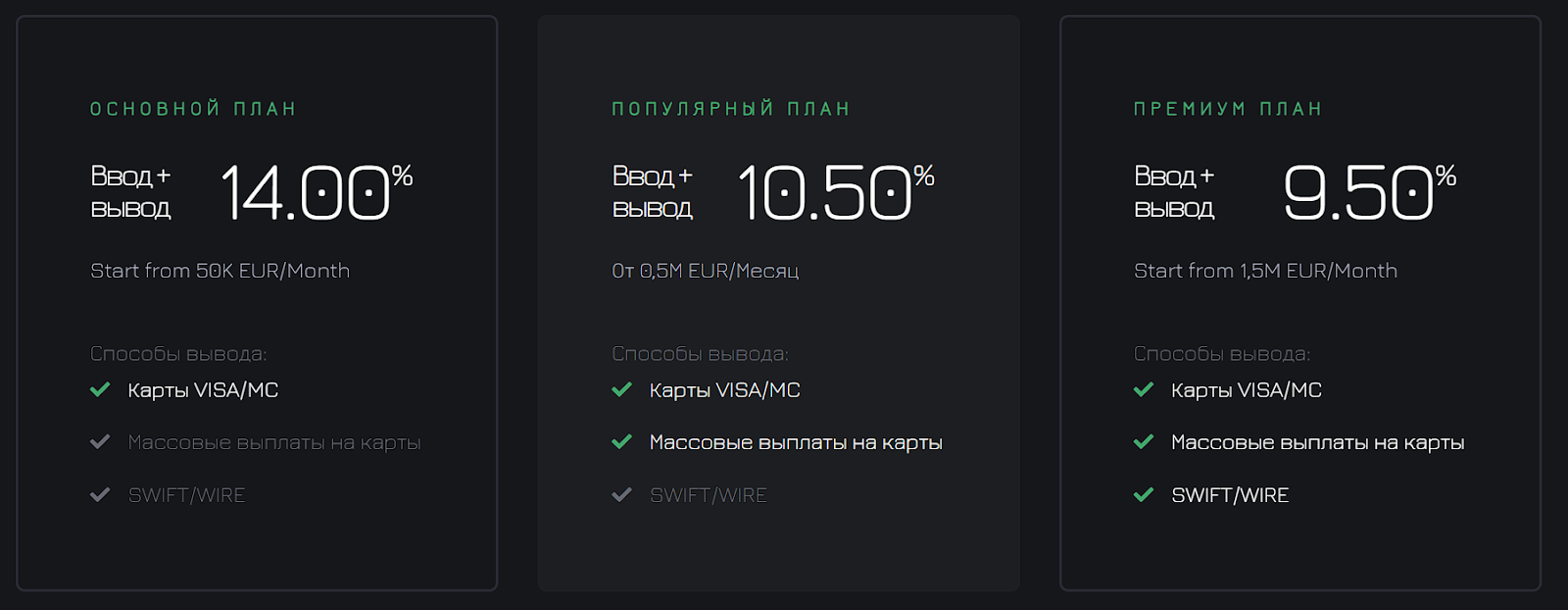Select the Популярный план heading

730,109
